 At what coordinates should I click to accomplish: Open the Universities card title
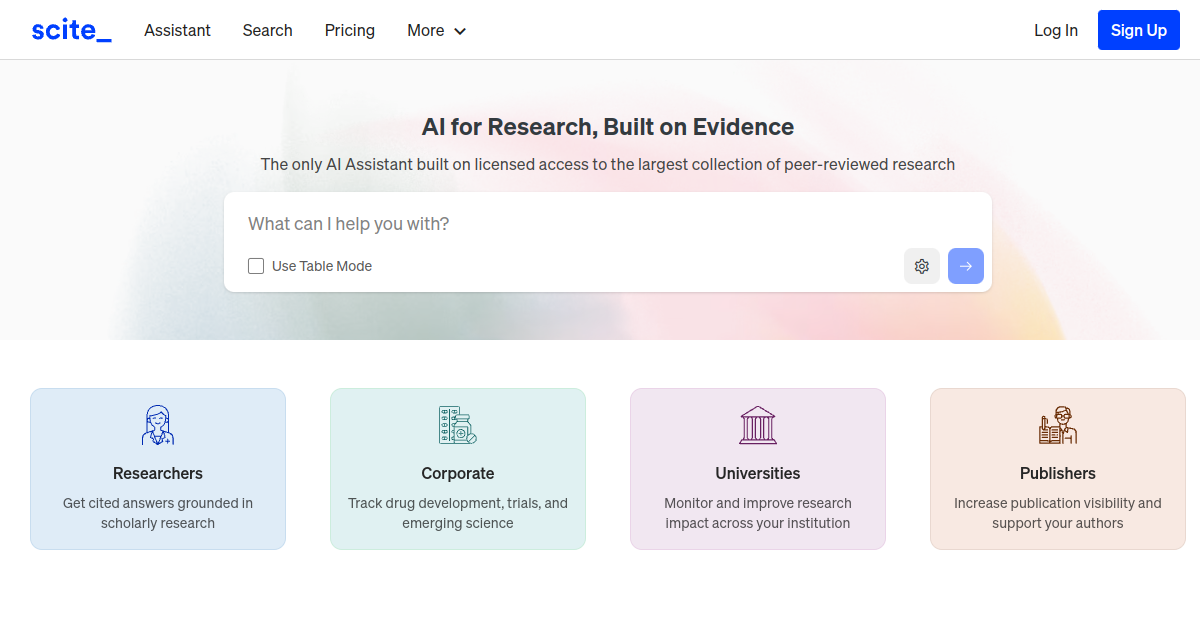758,473
